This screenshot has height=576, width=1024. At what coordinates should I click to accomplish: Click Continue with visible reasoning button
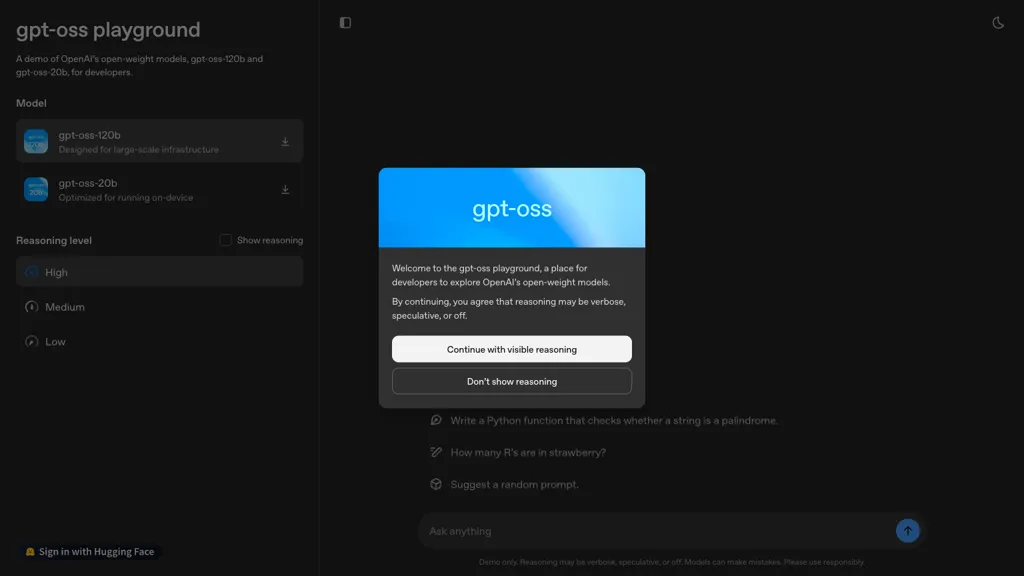(511, 349)
